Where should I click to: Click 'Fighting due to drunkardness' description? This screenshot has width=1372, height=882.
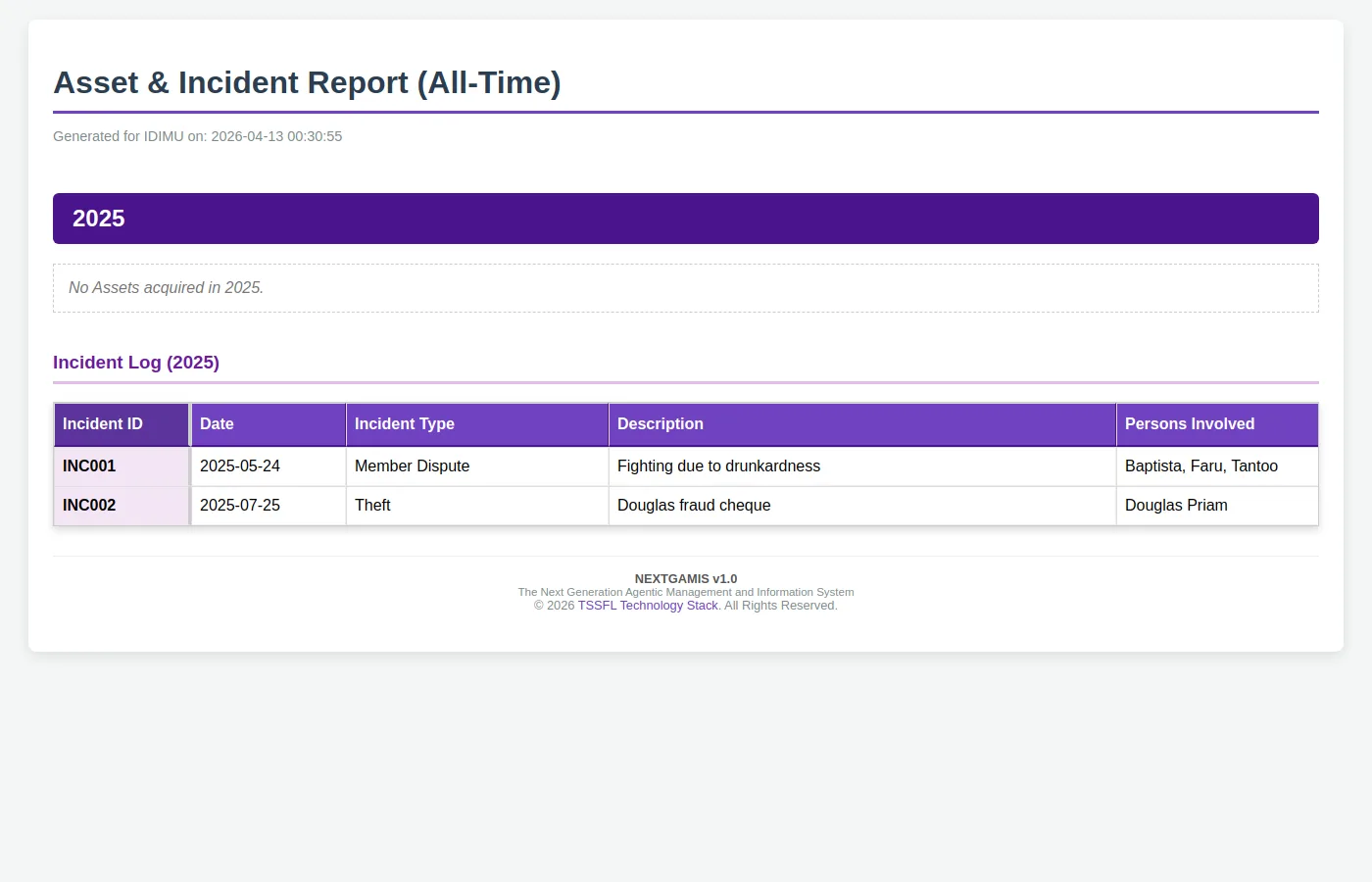coord(718,466)
